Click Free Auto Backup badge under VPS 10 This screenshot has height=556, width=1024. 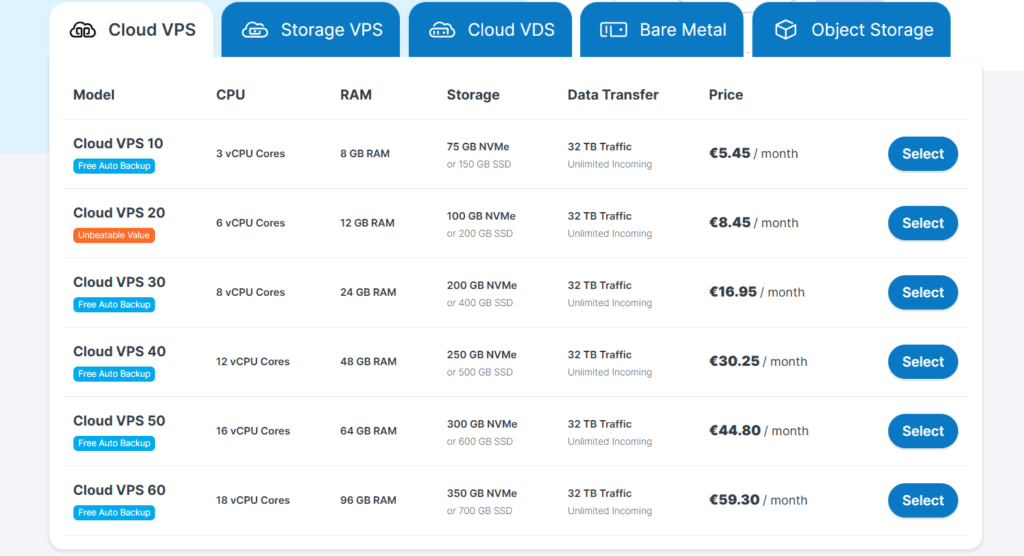click(x=114, y=166)
